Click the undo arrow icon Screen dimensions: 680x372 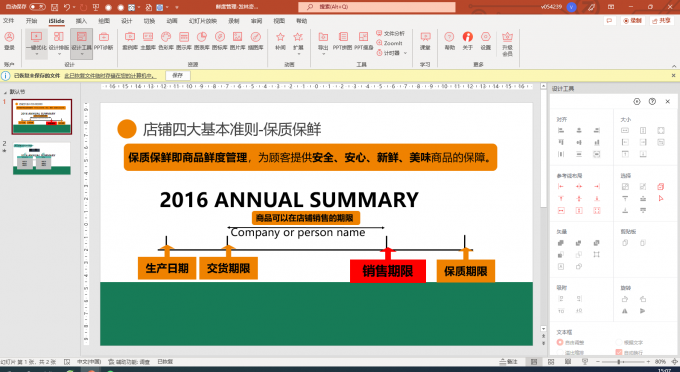pos(66,7)
